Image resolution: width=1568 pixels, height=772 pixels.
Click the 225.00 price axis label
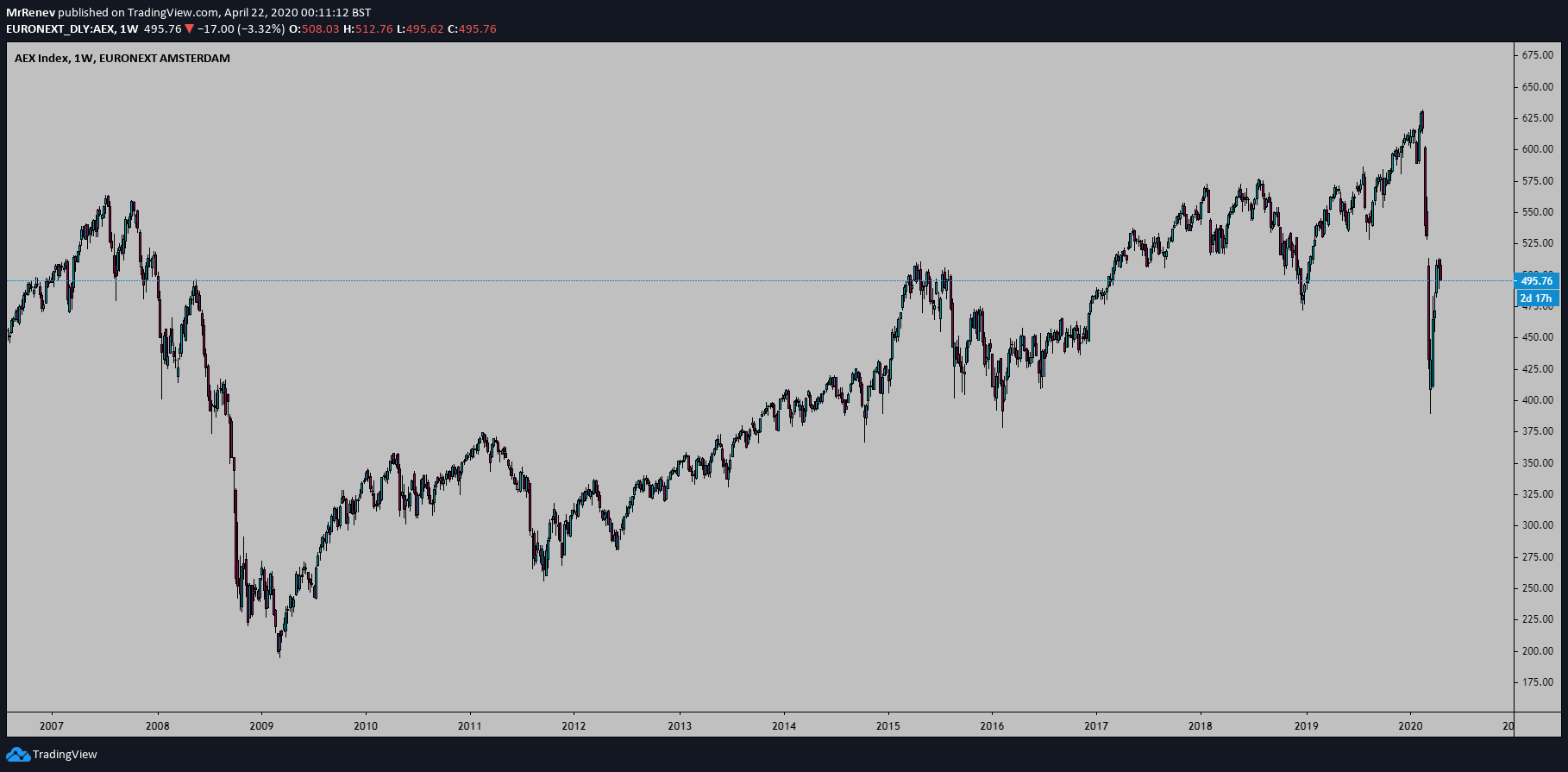click(x=1538, y=619)
